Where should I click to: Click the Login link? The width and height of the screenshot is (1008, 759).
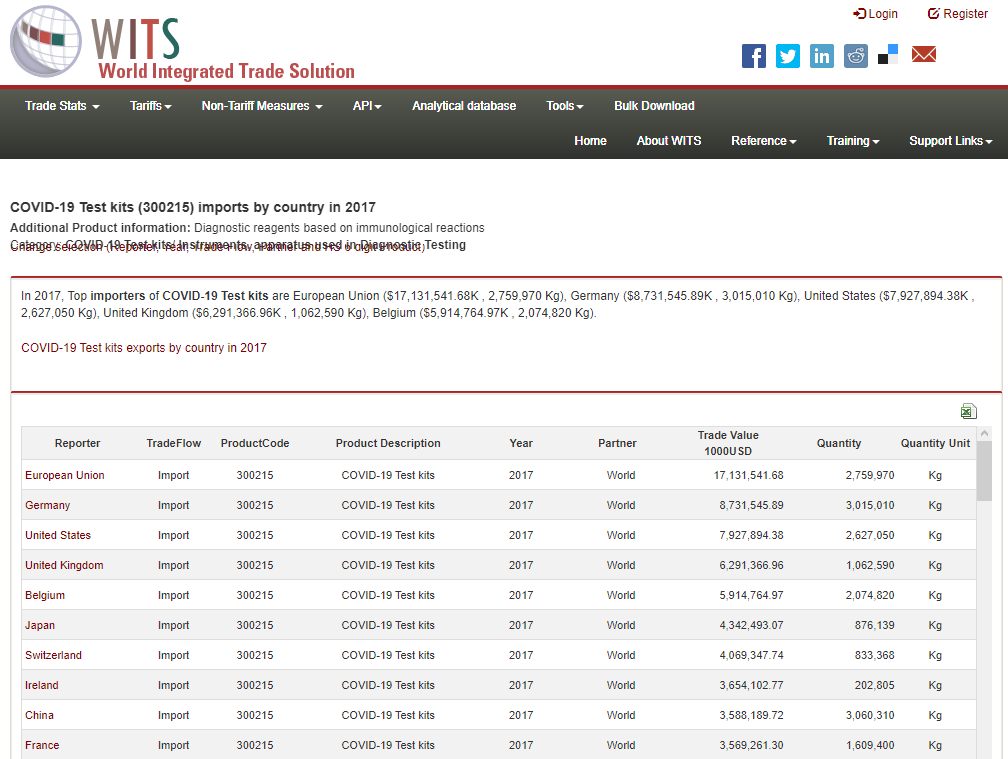pos(876,14)
